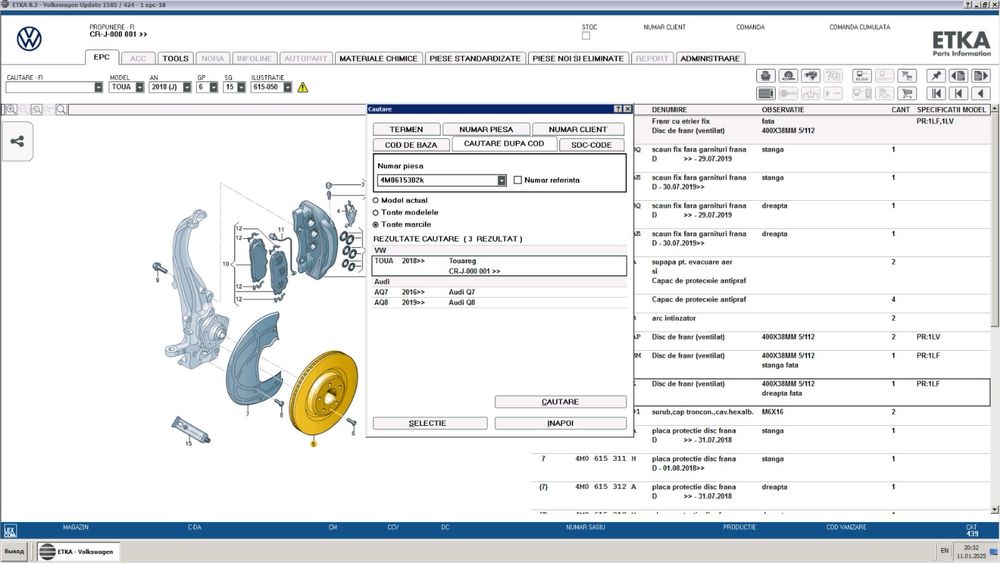
Task: Select the NUMAR CLIENT search tab
Action: click(x=578, y=129)
